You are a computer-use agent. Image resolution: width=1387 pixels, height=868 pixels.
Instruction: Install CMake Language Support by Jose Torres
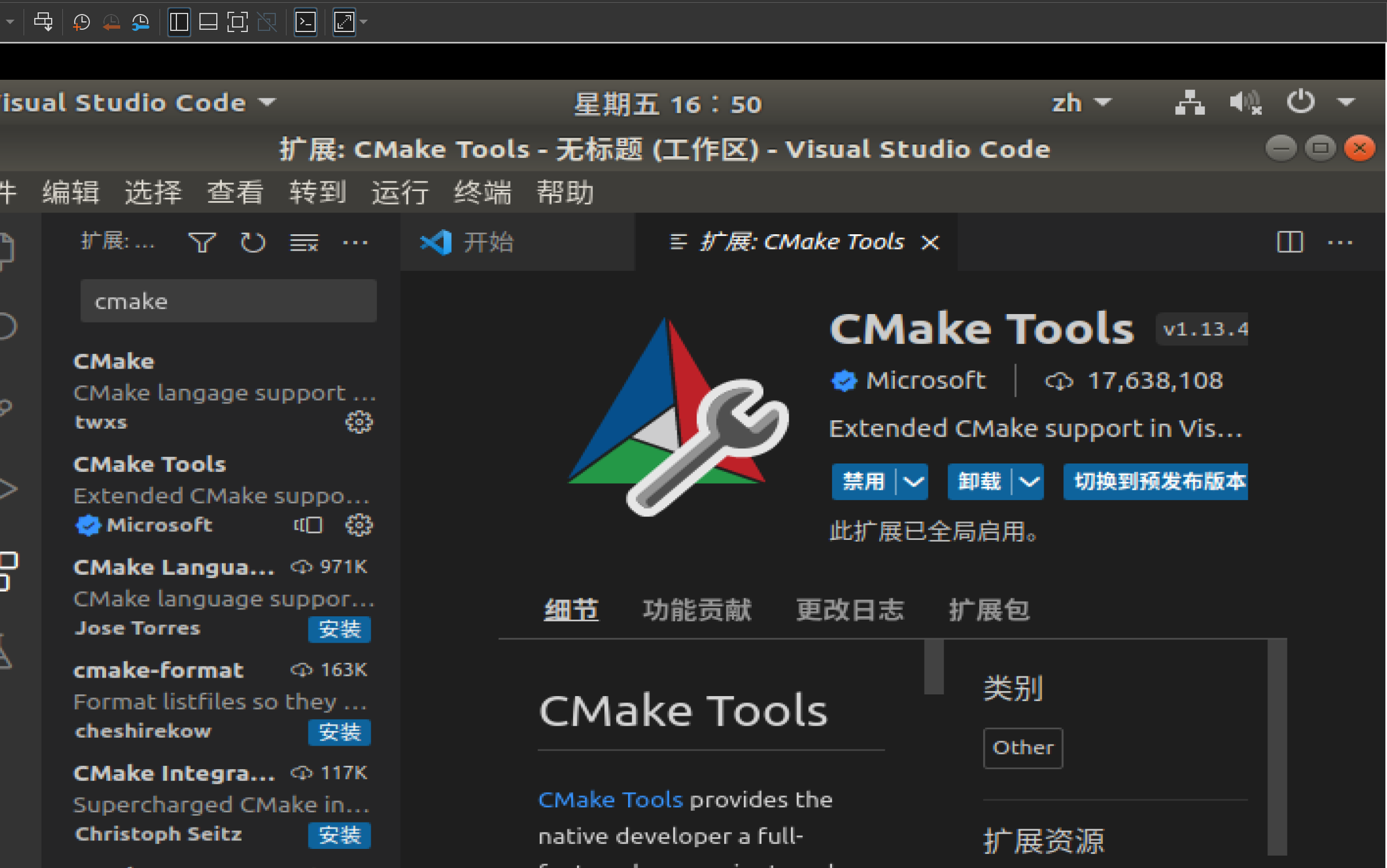point(339,629)
